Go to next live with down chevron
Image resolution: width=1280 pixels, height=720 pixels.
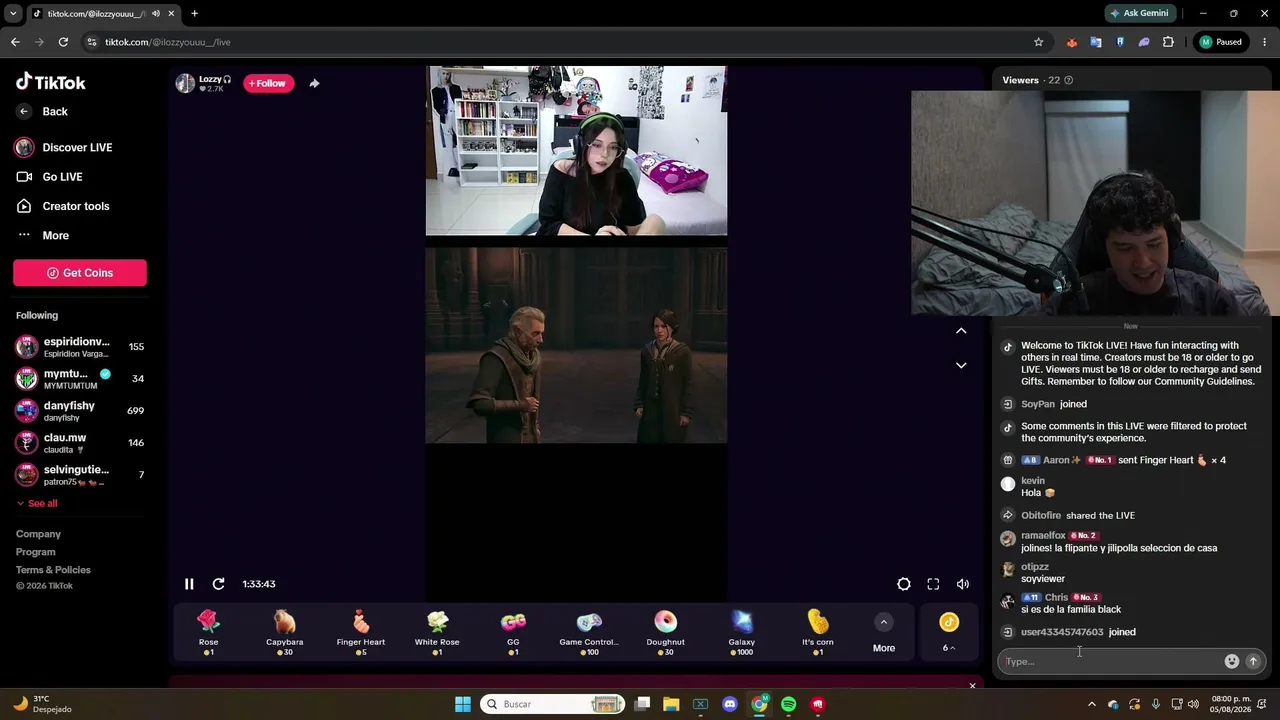(x=961, y=365)
